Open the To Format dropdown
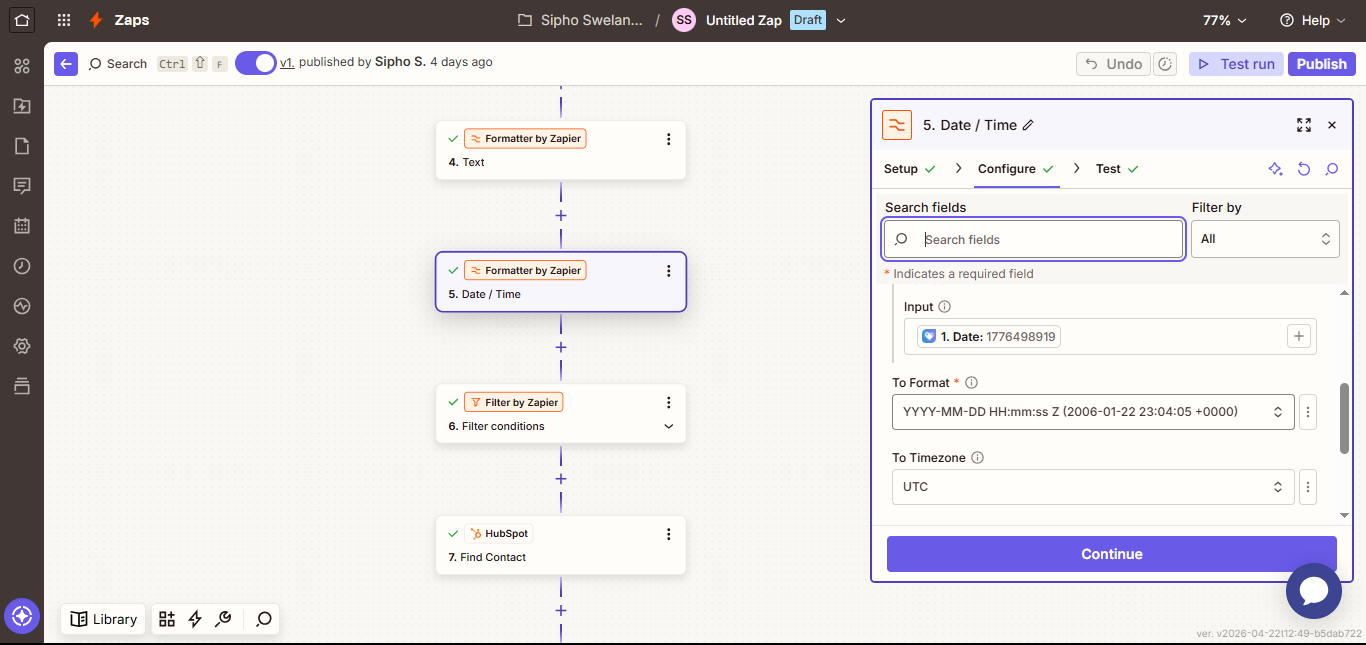1366x645 pixels. click(x=1093, y=412)
